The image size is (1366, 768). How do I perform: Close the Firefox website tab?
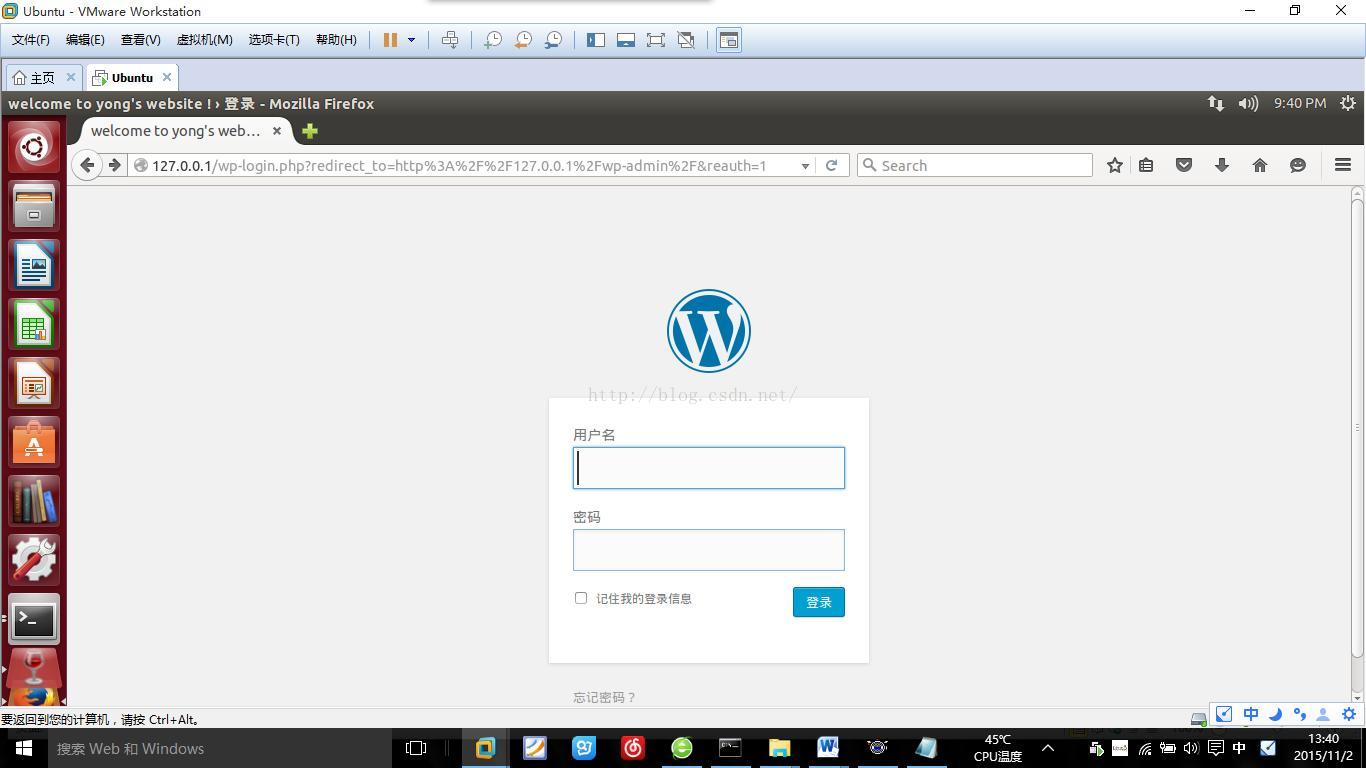point(277,131)
